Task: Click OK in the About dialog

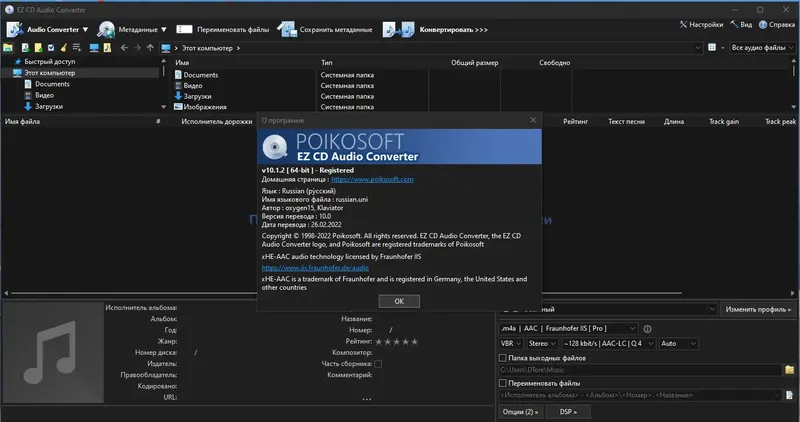Action: pyautogui.click(x=399, y=302)
